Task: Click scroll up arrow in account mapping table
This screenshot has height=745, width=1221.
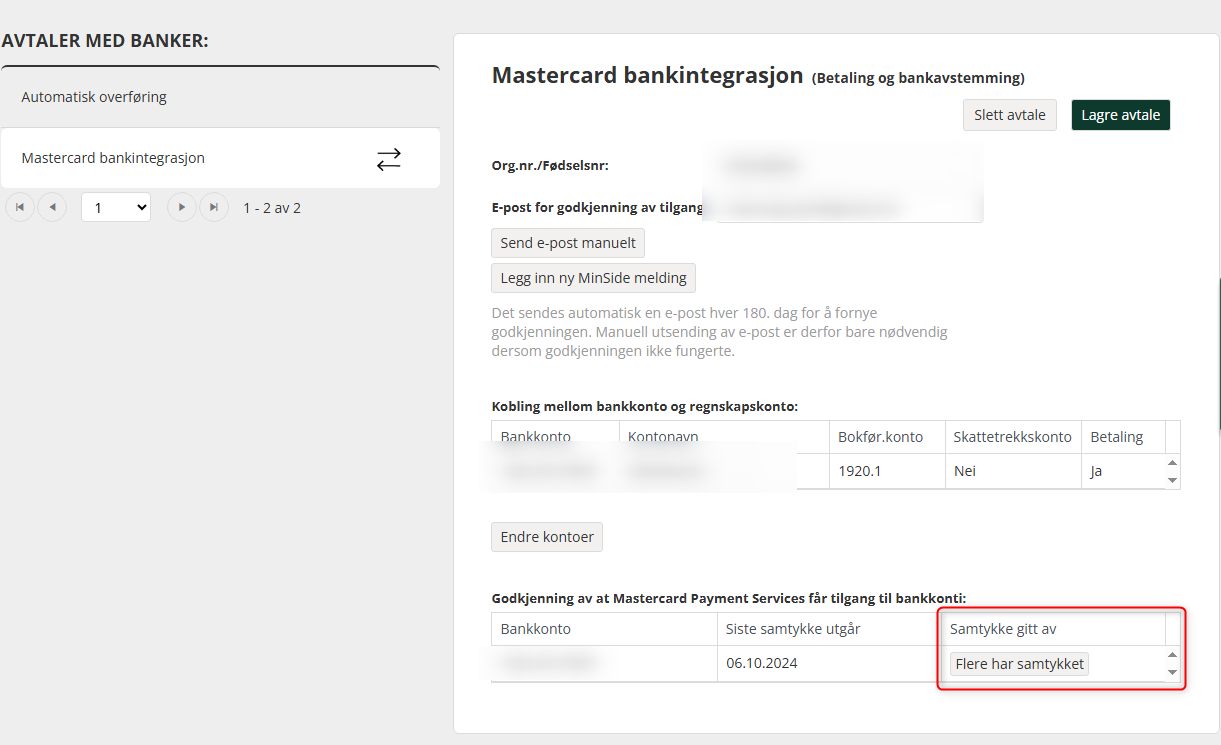Action: [x=1173, y=463]
